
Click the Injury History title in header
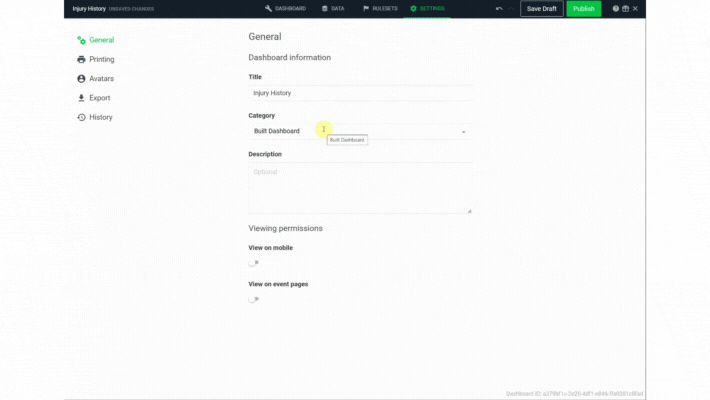tap(89, 9)
